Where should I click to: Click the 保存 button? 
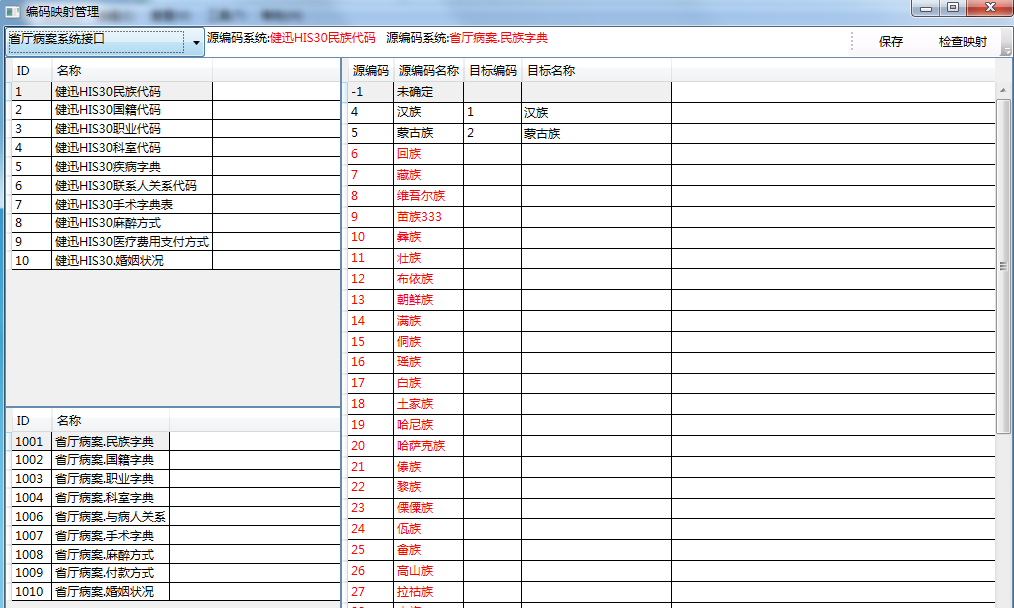pos(890,42)
